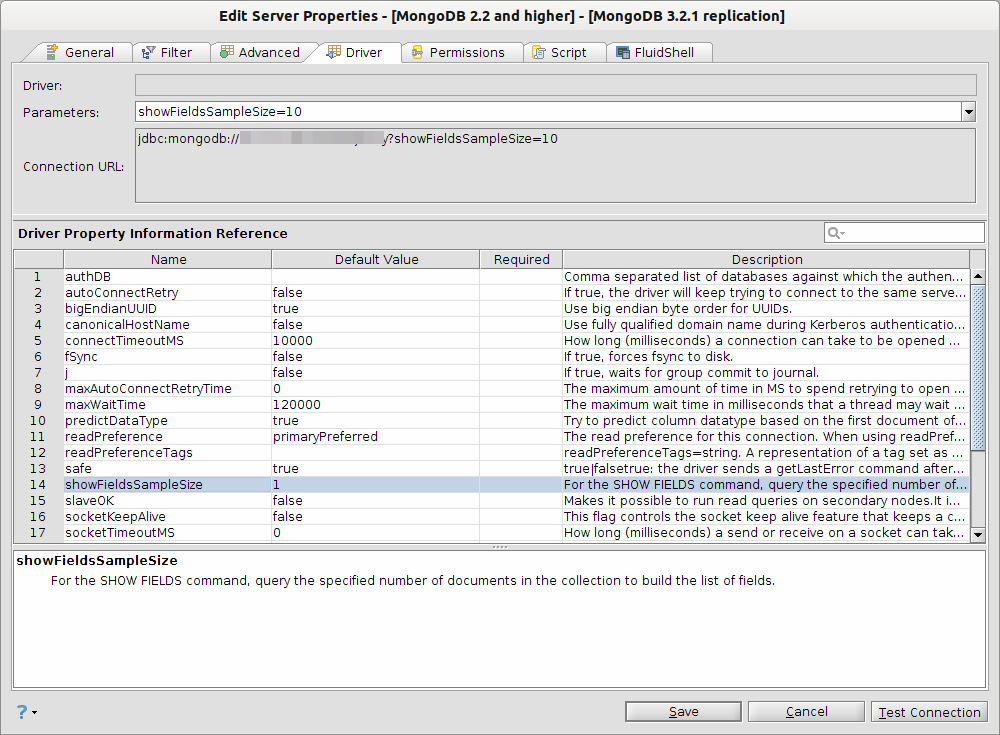Select the canonicalHostName property
1000x735 pixels.
tap(491, 324)
